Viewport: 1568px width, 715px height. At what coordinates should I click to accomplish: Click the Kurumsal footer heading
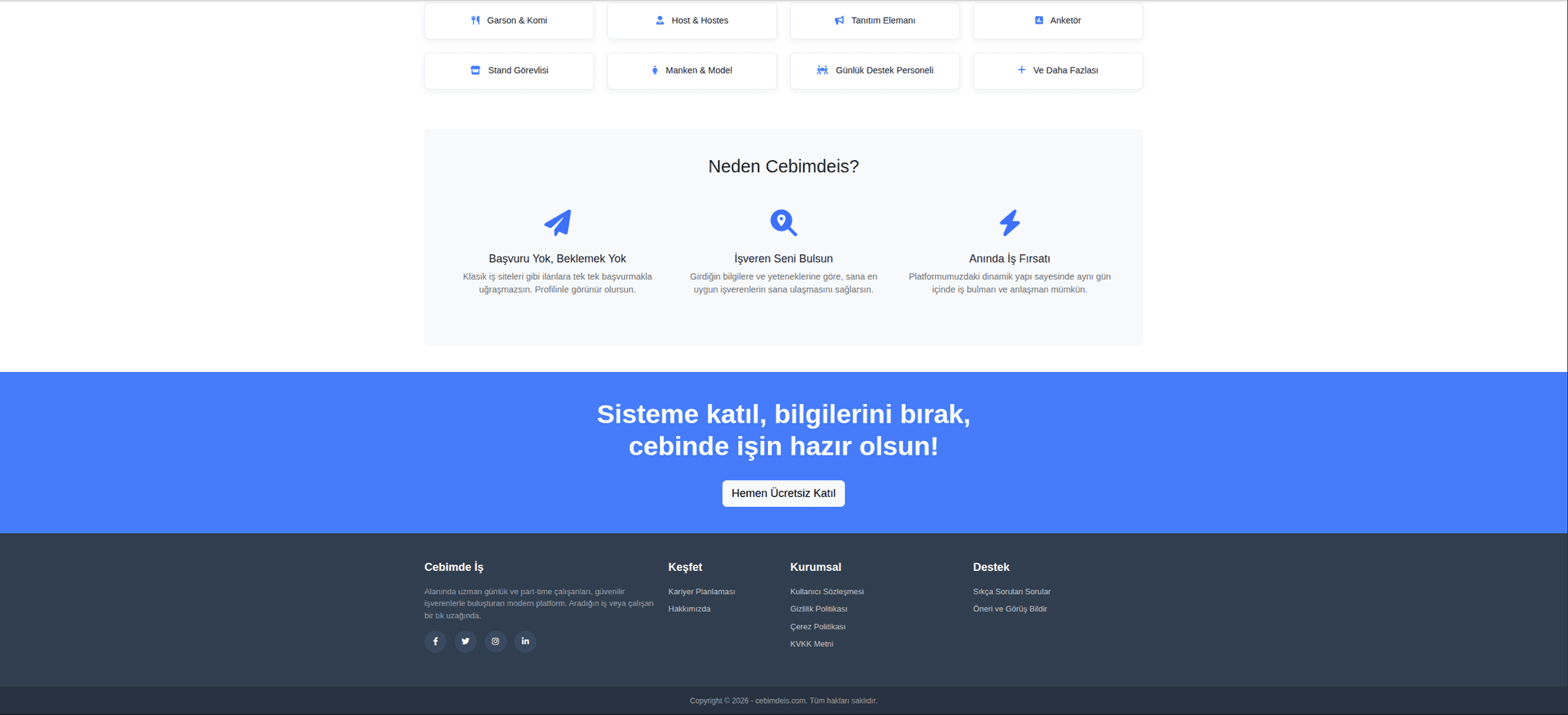[x=815, y=567]
